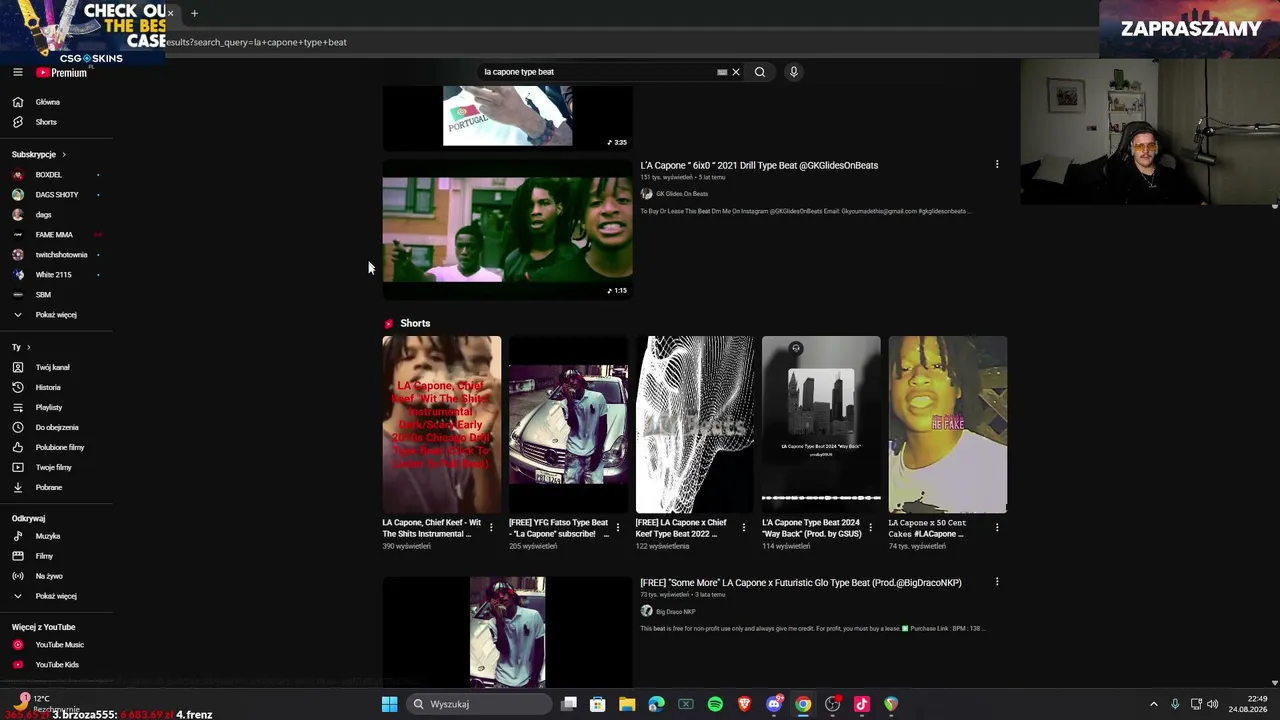Open Spotify from the taskbar

[715, 704]
